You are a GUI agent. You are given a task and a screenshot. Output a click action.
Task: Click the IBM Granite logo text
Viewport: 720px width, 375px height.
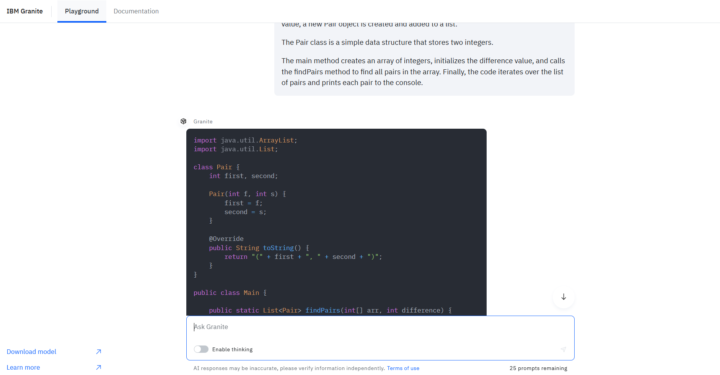coord(25,11)
